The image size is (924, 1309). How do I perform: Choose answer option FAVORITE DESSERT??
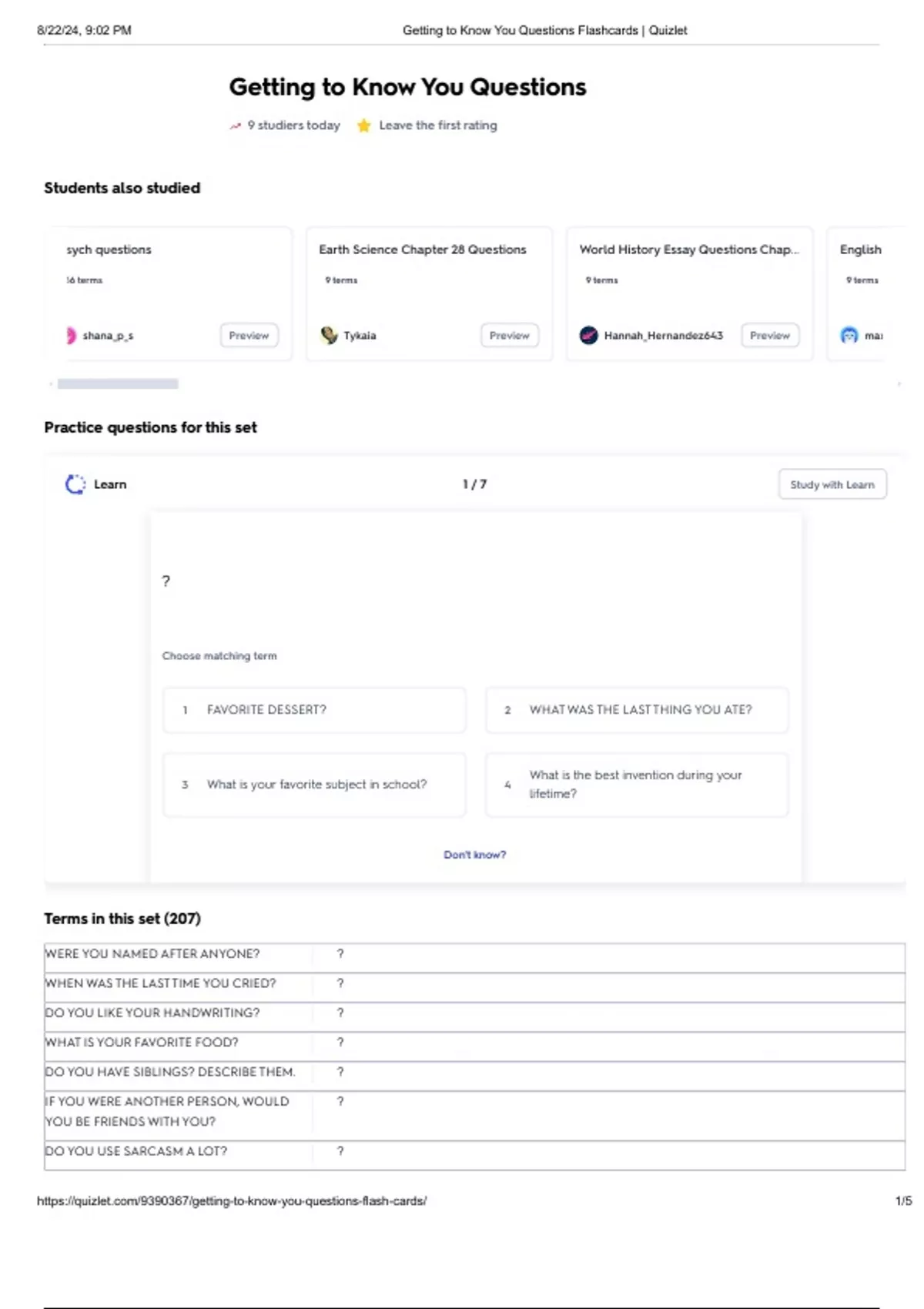pos(314,710)
